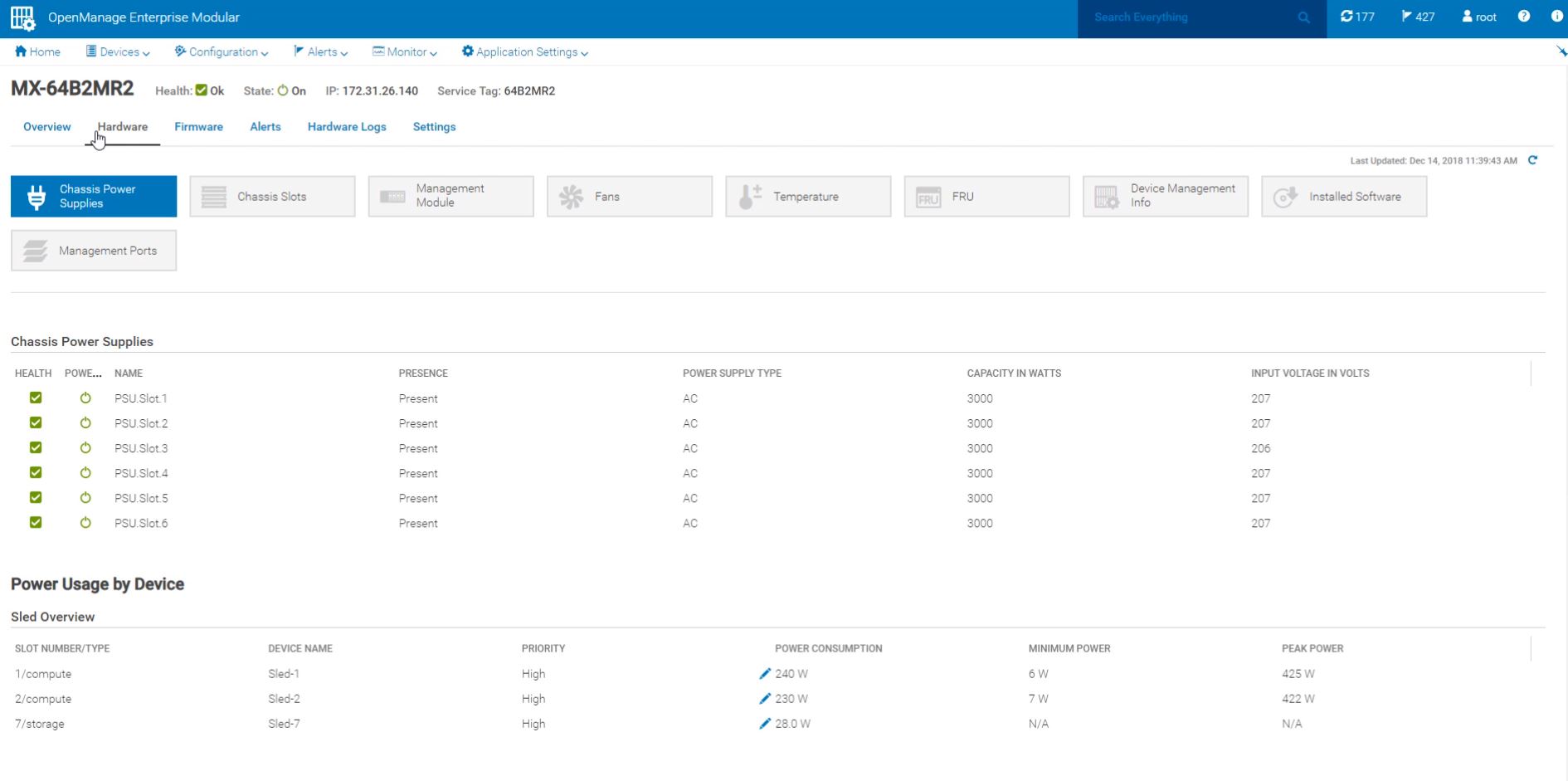Click the pencil icon for Sled-1 power
Screen dimensions: 1568x781
tap(765, 674)
